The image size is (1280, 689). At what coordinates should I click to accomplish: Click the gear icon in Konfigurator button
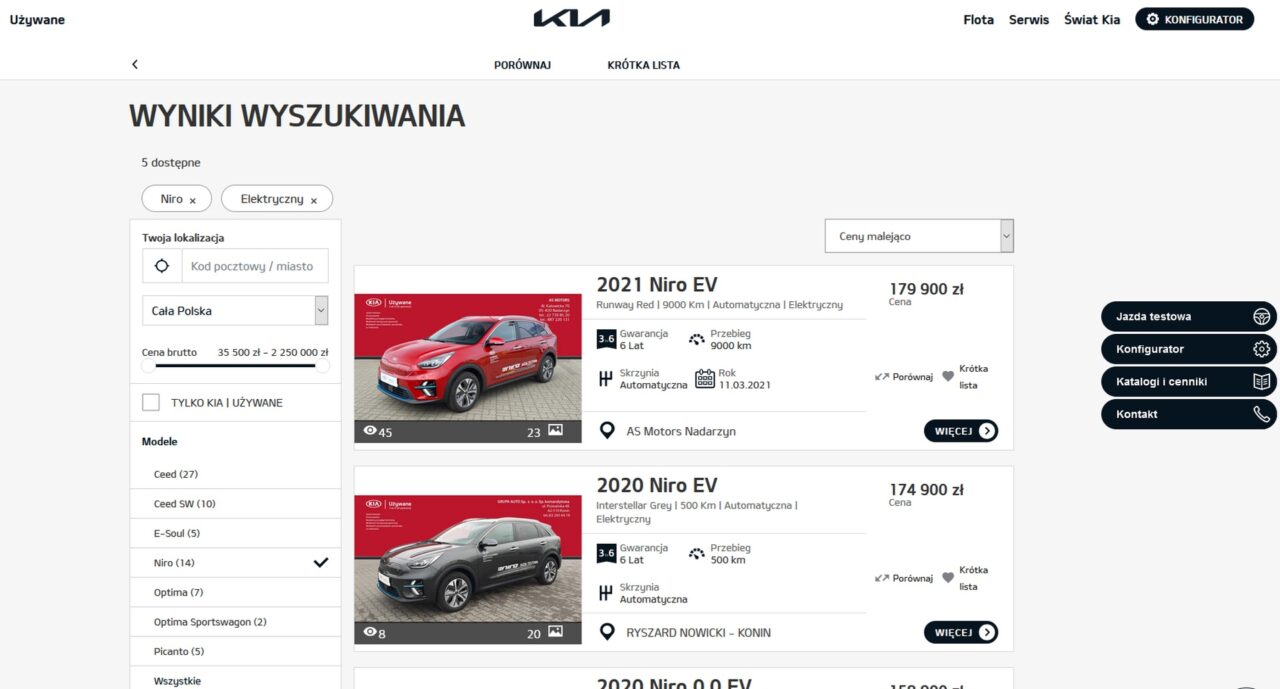(1153, 19)
